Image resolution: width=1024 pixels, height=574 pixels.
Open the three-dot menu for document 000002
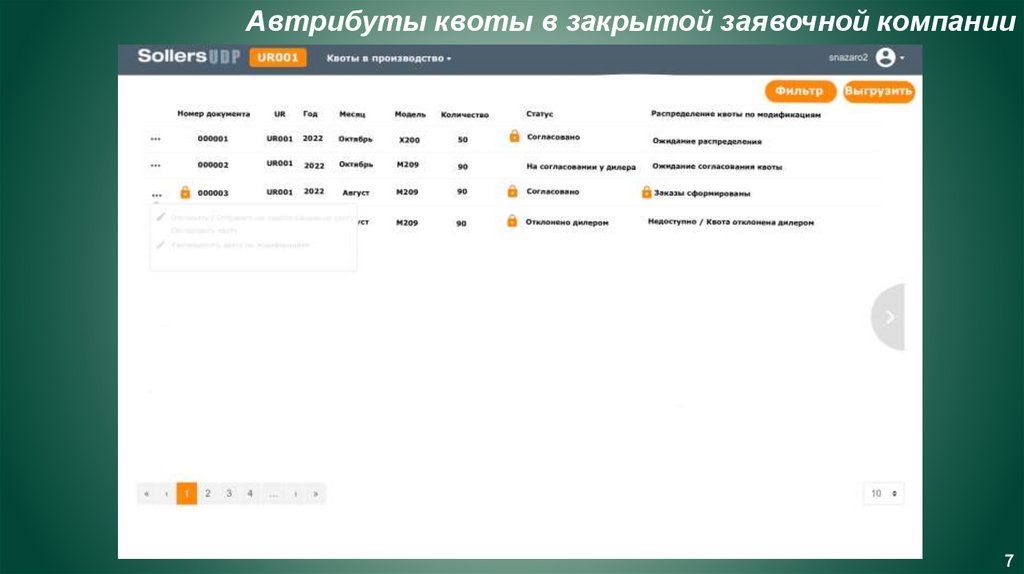(156, 166)
